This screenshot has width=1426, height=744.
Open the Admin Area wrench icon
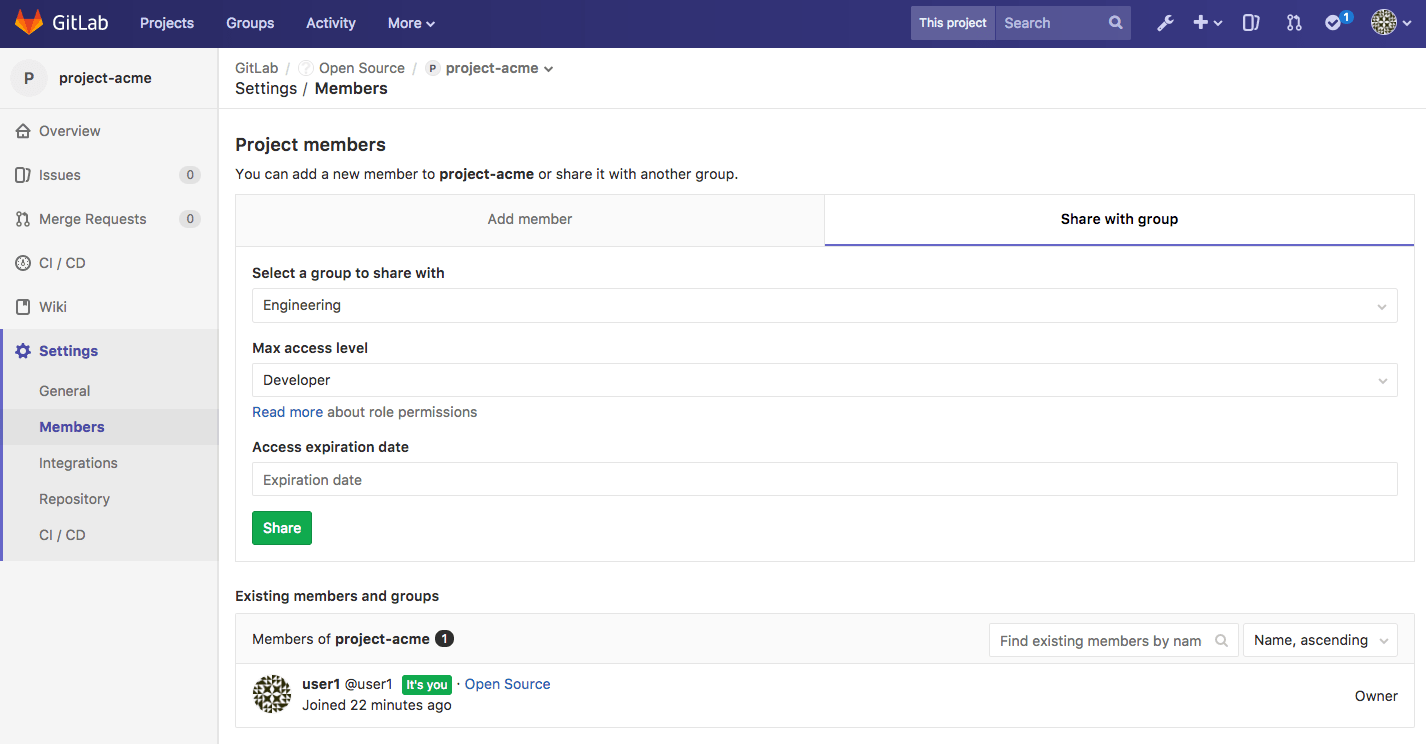click(1165, 22)
